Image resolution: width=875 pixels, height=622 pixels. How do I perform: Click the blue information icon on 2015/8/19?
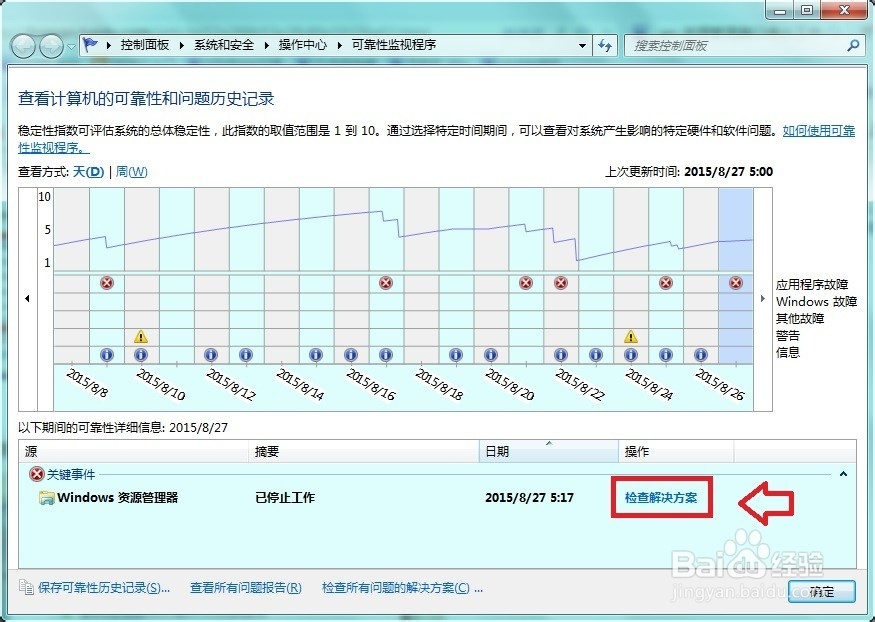456,354
